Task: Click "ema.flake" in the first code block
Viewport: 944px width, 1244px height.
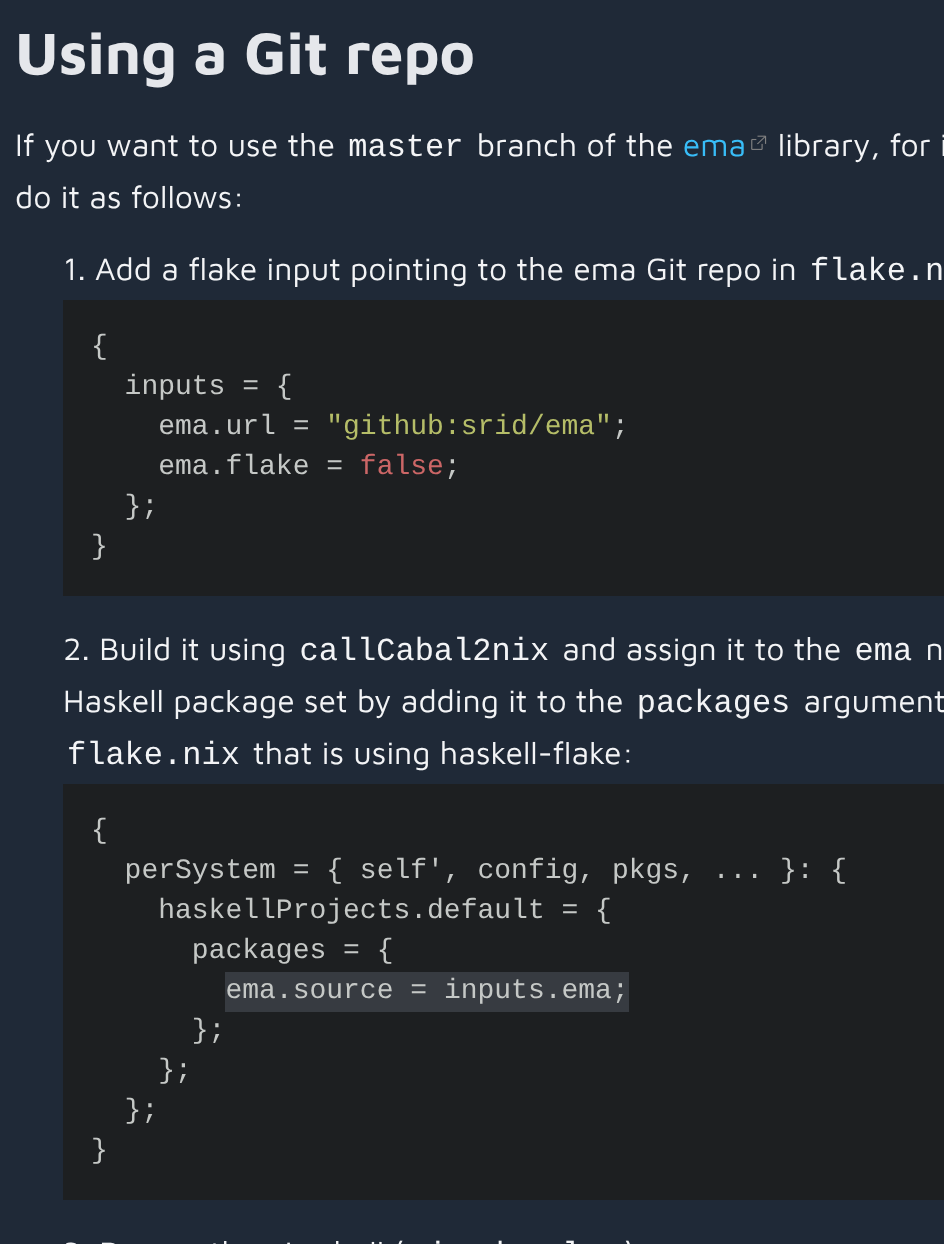Action: (233, 466)
